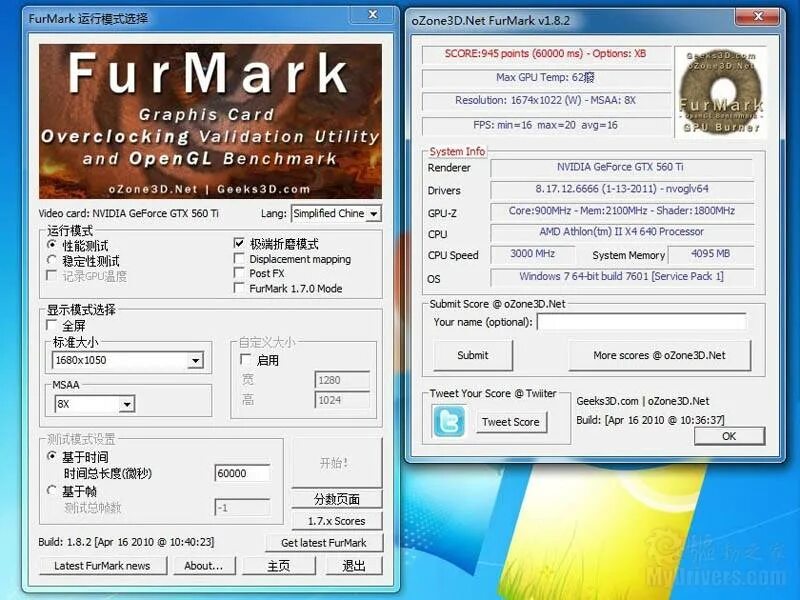The height and width of the screenshot is (600, 800).
Task: Open the MSAA 8X dropdown
Action: (94, 404)
